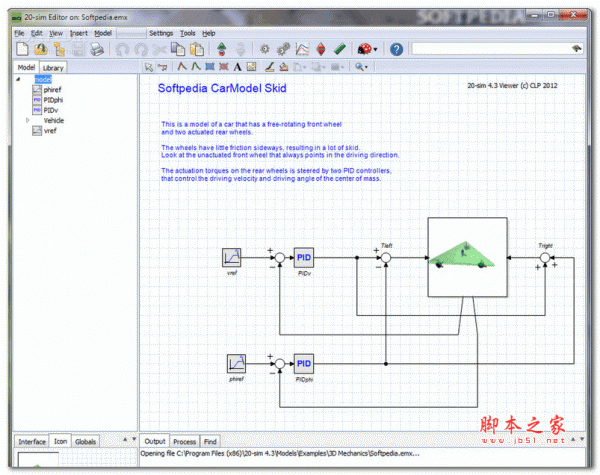Switch to the Interface tab
Screen dimensions: 600x475
32,441
